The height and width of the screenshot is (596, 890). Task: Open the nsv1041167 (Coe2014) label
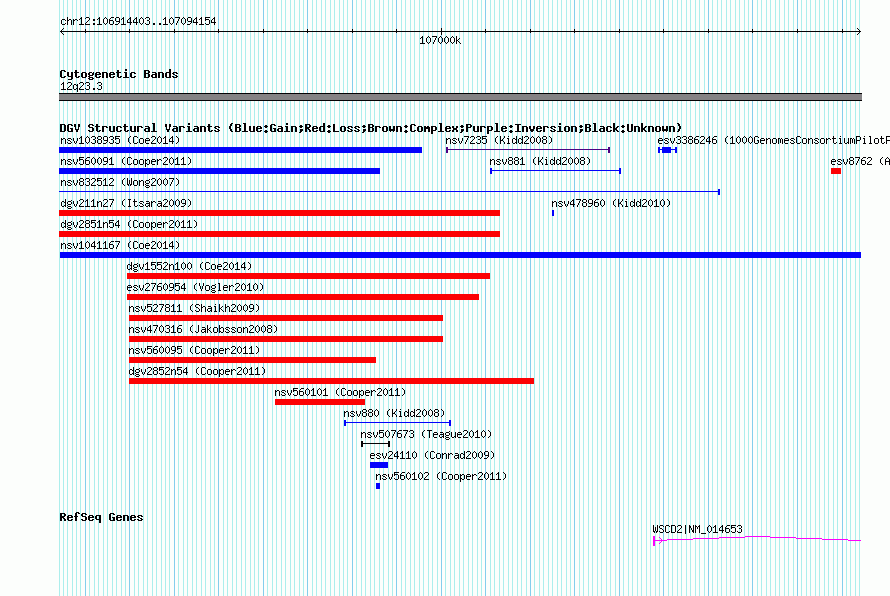click(x=120, y=245)
